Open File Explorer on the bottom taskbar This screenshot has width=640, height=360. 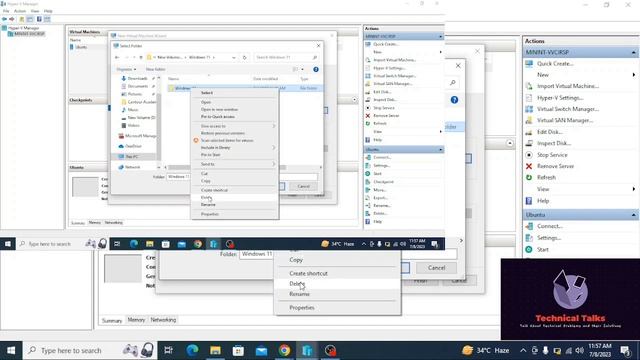point(216,350)
